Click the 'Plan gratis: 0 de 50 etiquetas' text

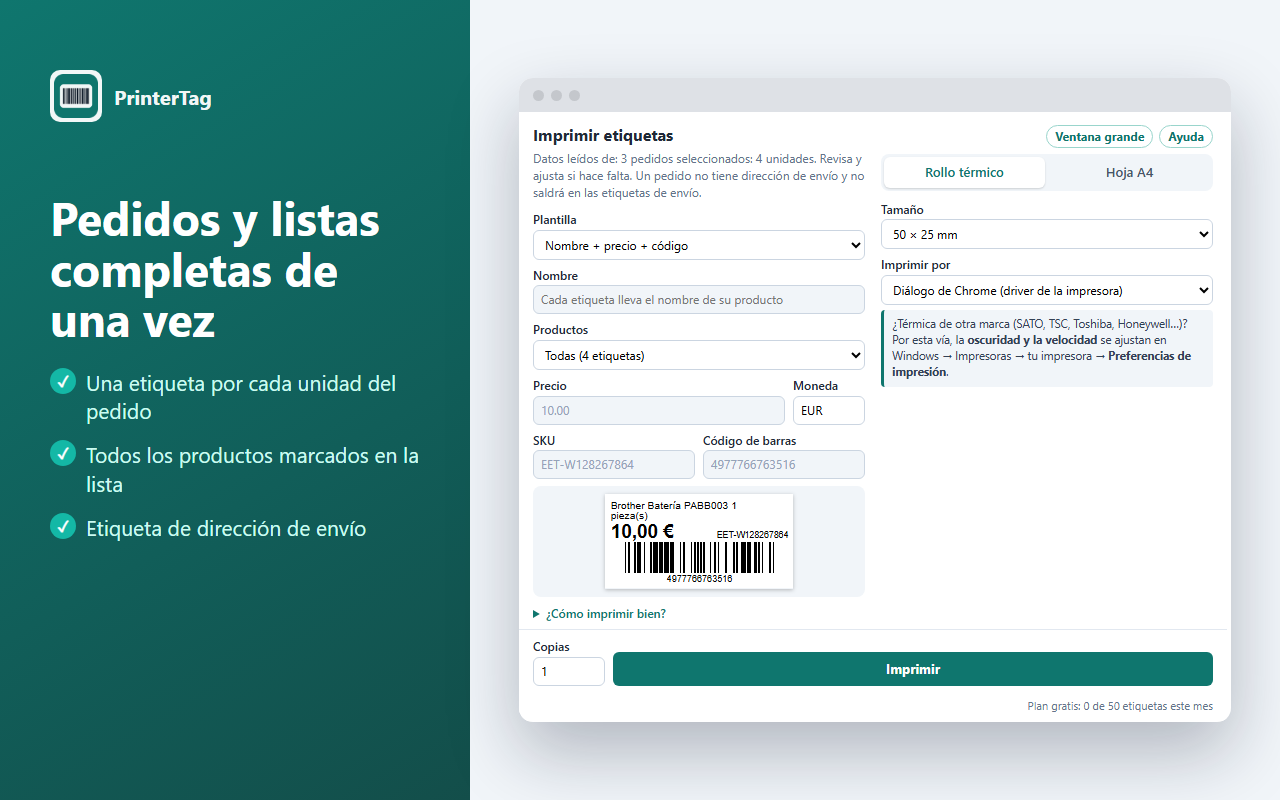pos(1120,706)
